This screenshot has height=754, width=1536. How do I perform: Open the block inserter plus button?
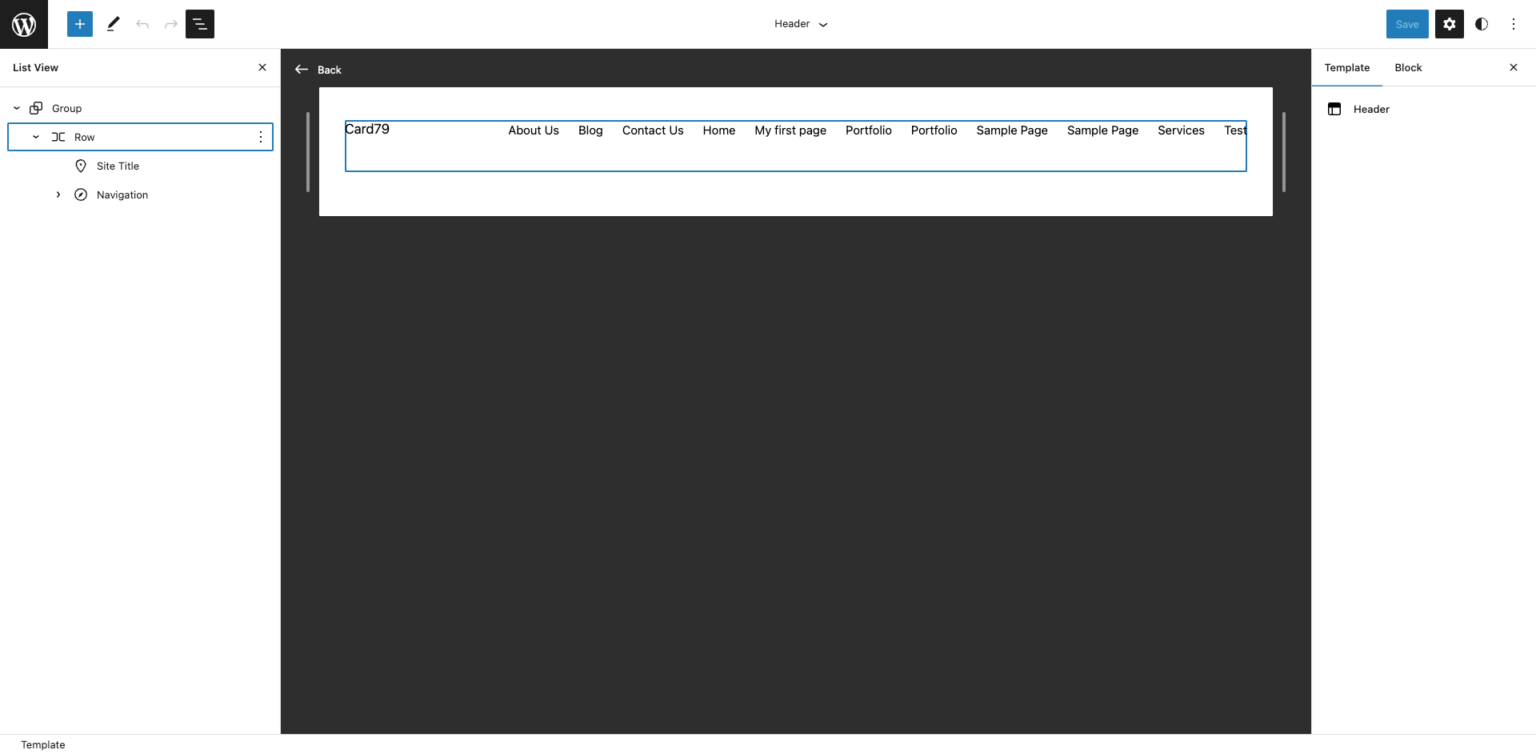pos(80,24)
